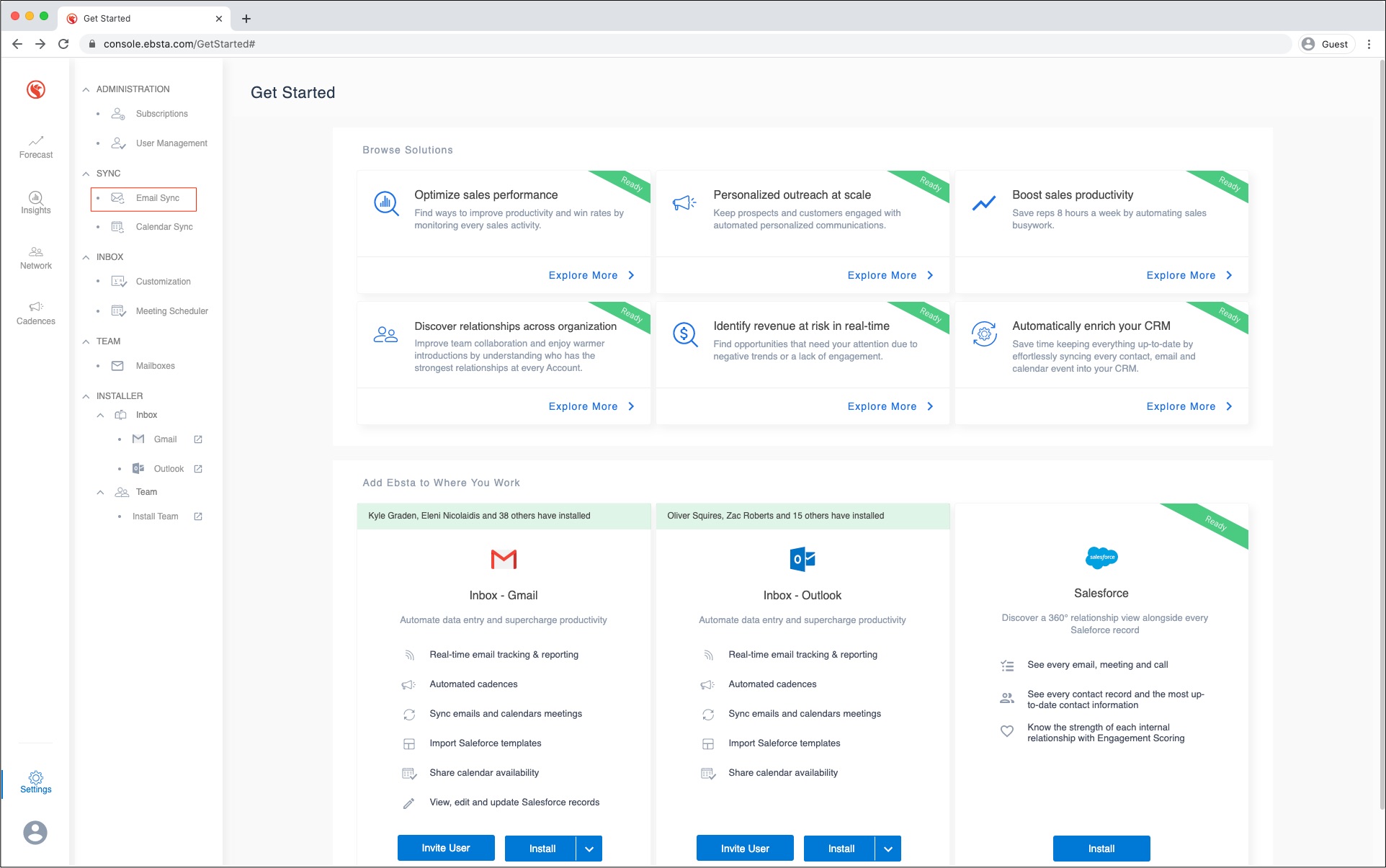This screenshot has width=1386, height=868.
Task: Collapse the SYNC section chevron
Action: [86, 174]
